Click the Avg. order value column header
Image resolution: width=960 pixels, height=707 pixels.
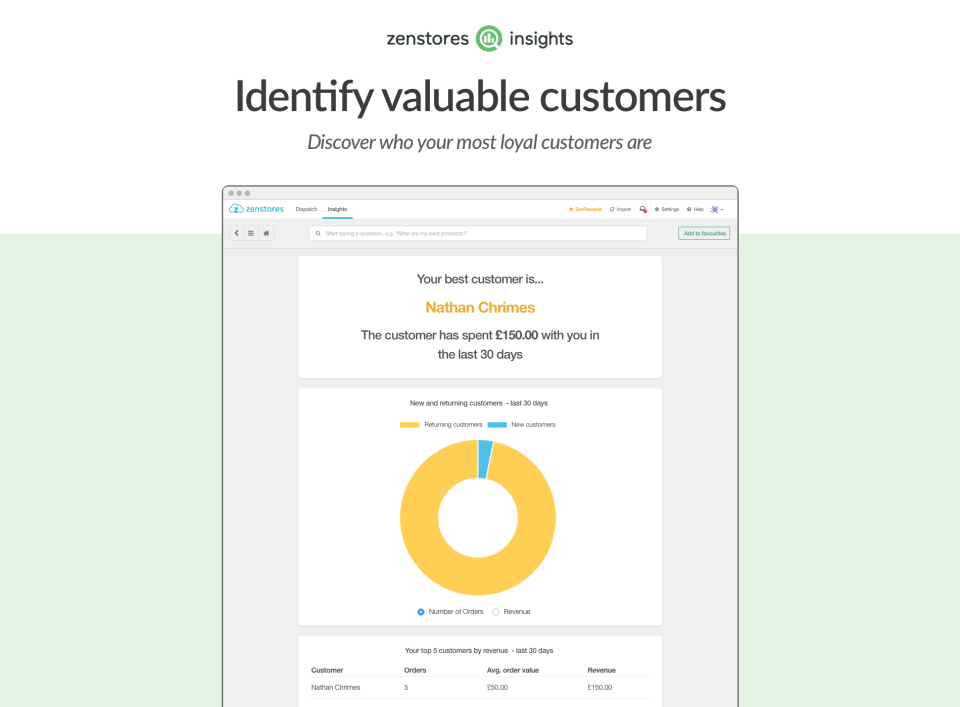[x=513, y=670]
